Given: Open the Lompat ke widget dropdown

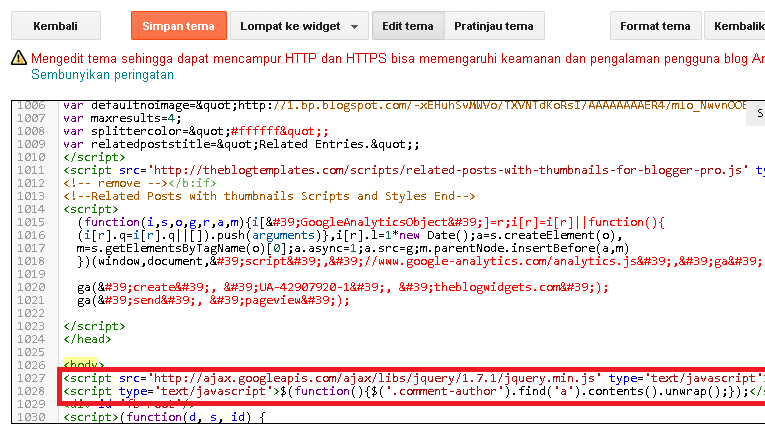Looking at the screenshot, I should click(299, 26).
